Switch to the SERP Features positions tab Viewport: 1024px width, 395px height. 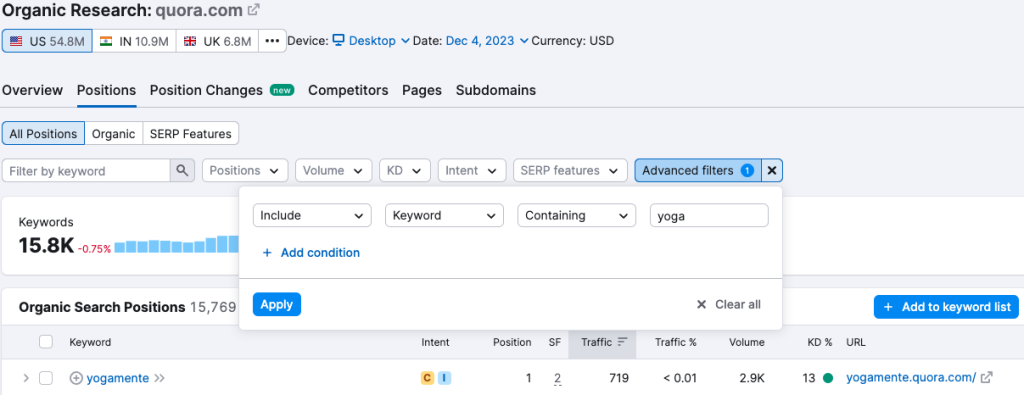(x=191, y=134)
